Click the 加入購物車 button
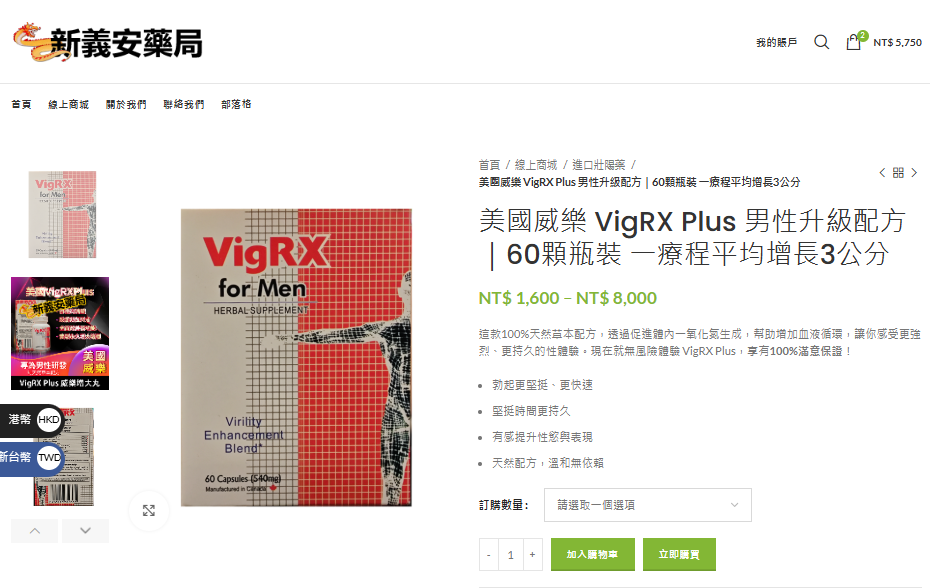The height and width of the screenshot is (588, 930). click(x=593, y=554)
